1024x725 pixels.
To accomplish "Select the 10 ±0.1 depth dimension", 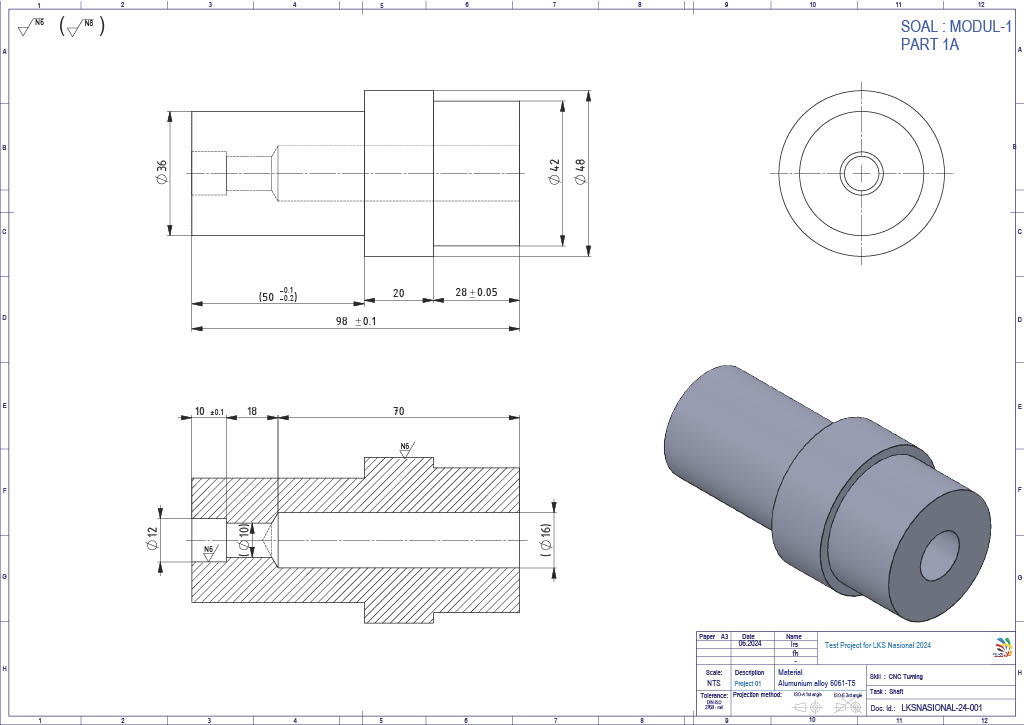I will click(x=209, y=411).
